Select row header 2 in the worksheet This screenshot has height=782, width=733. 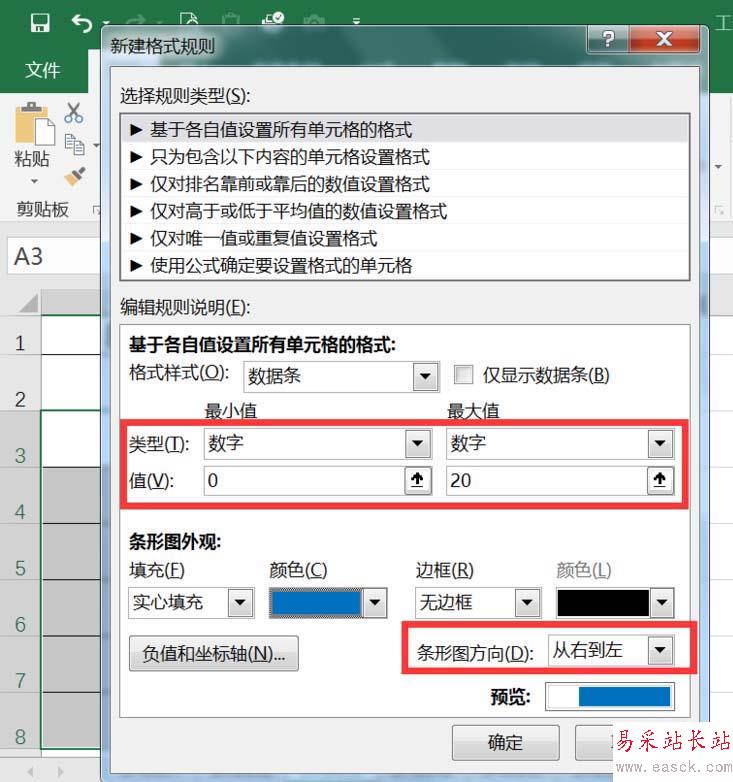pyautogui.click(x=20, y=383)
